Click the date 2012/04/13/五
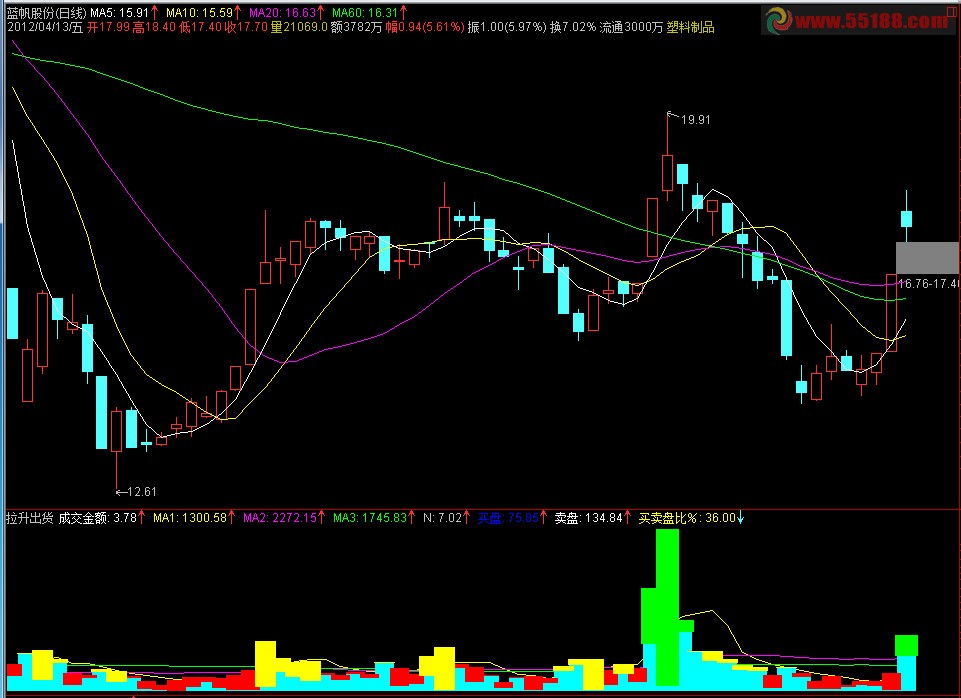Screen dimensions: 961x698 tap(45, 27)
